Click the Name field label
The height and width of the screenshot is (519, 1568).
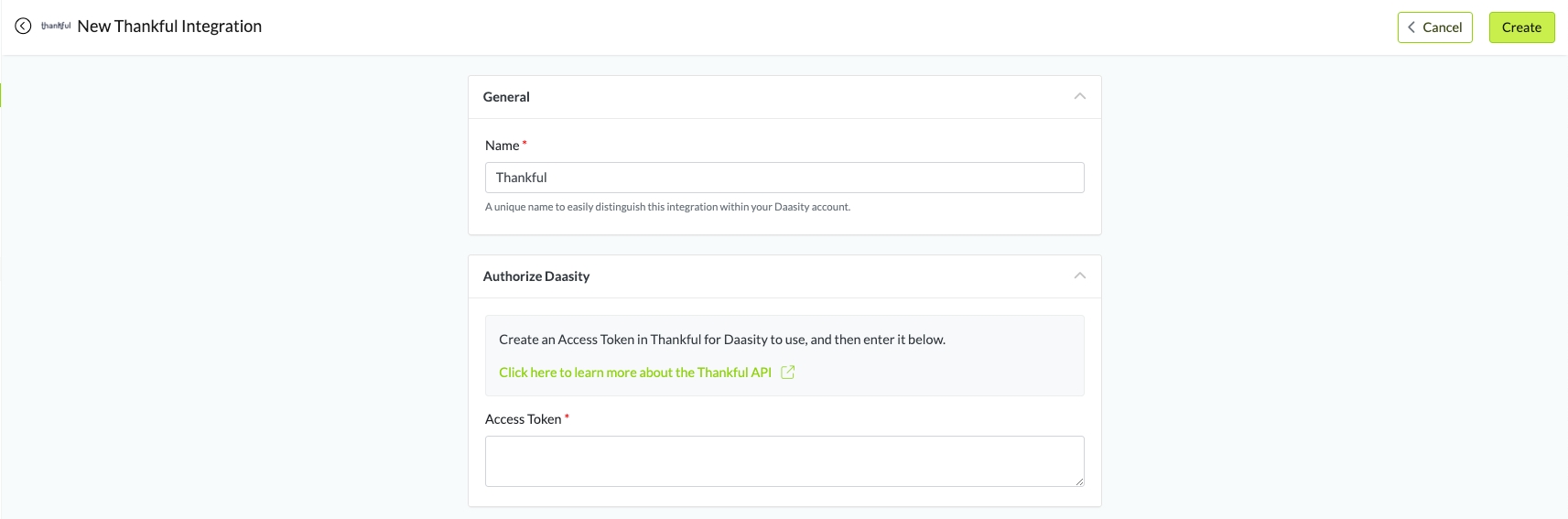point(502,146)
